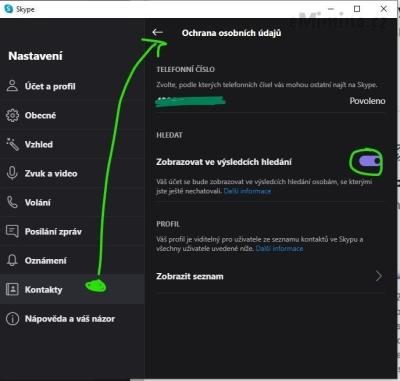This screenshot has width=400, height=381.
Task: Click the person icon beside Účet a profil
Action: pyautogui.click(x=12, y=86)
